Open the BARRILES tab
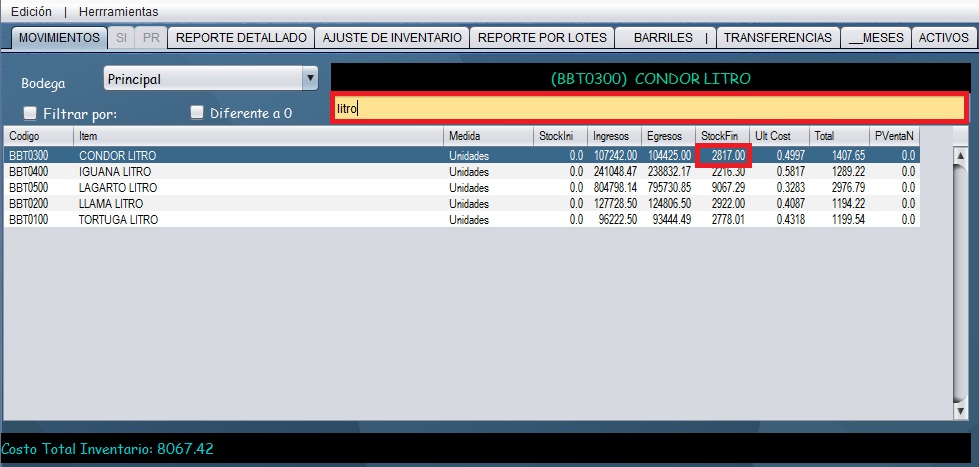The width and height of the screenshot is (979, 467). [x=663, y=37]
